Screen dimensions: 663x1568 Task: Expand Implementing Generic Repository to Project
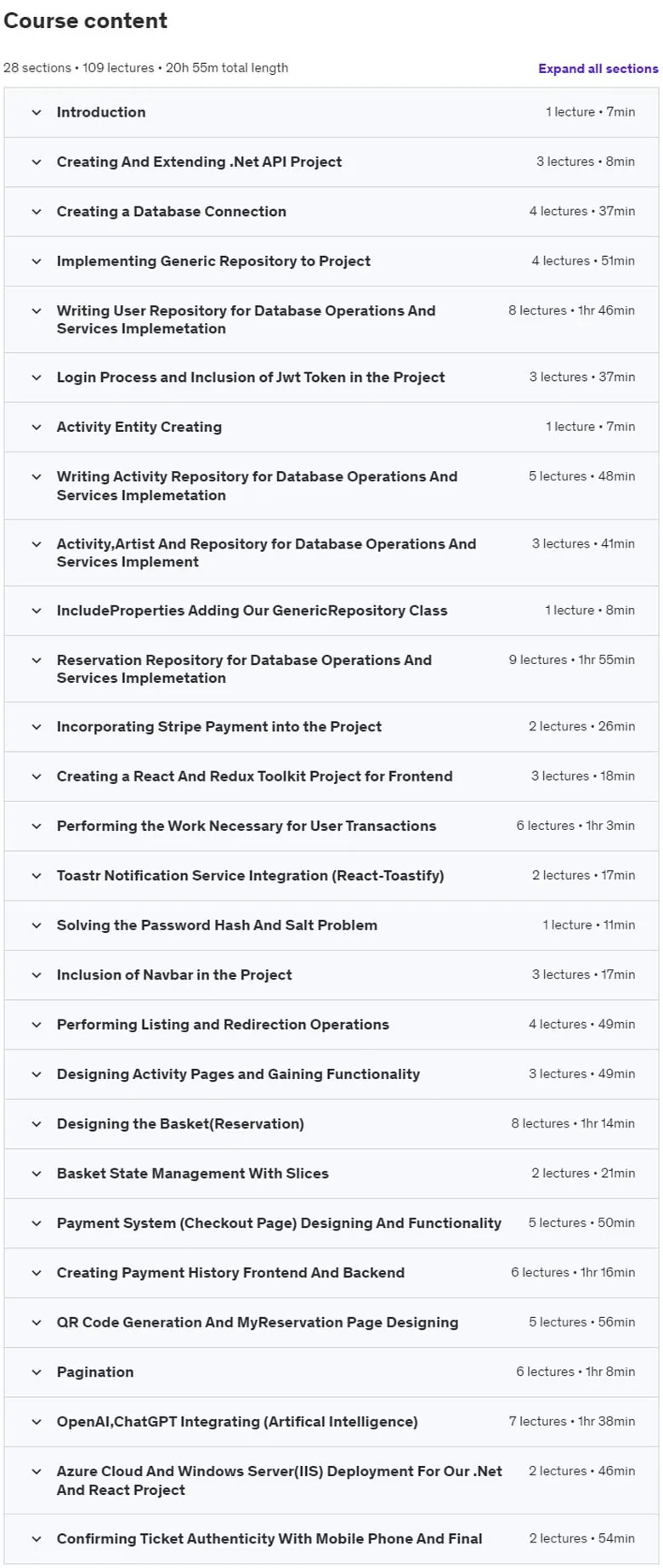331,261
